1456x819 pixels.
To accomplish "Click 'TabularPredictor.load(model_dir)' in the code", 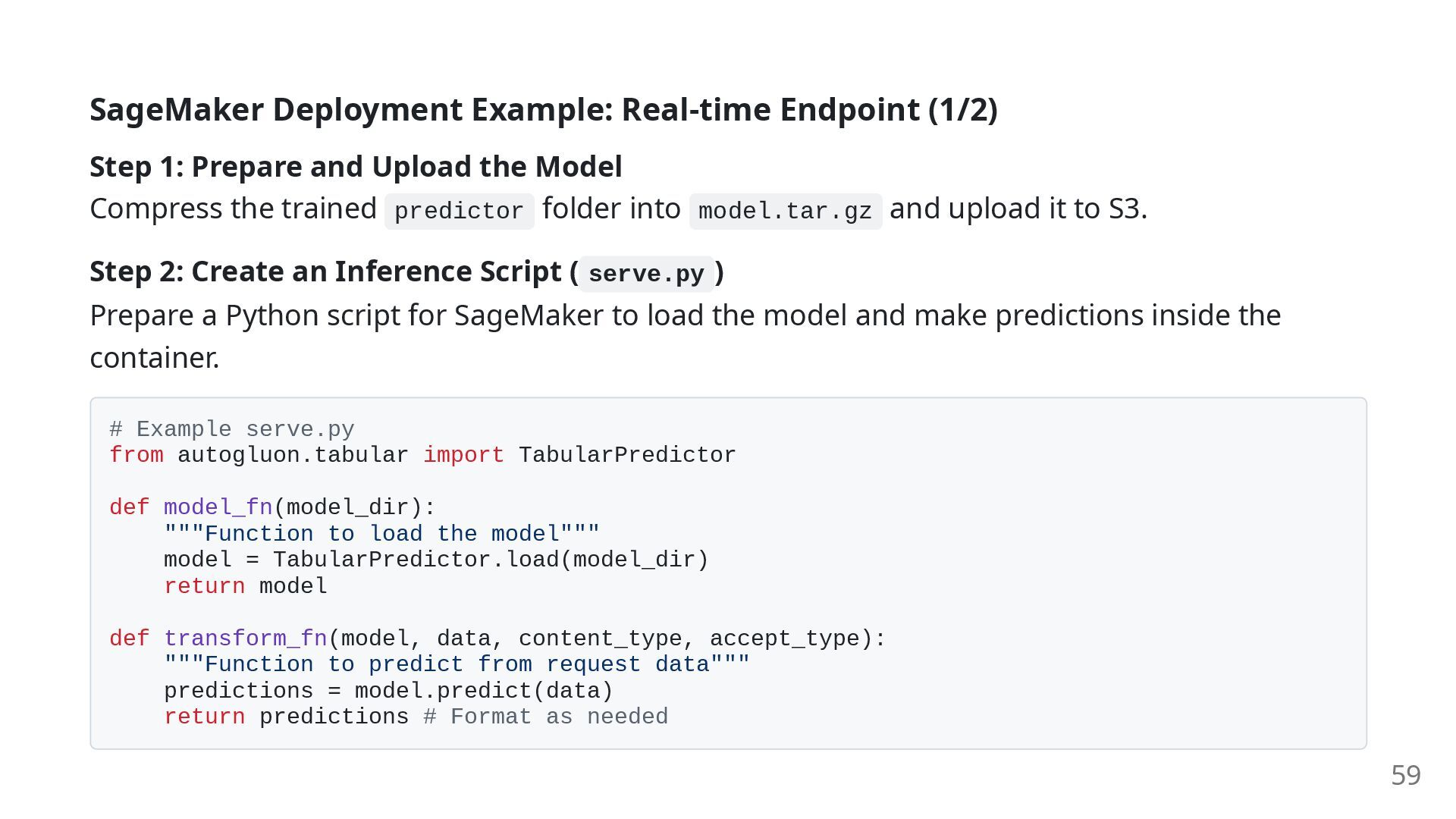I will pyautogui.click(x=491, y=560).
